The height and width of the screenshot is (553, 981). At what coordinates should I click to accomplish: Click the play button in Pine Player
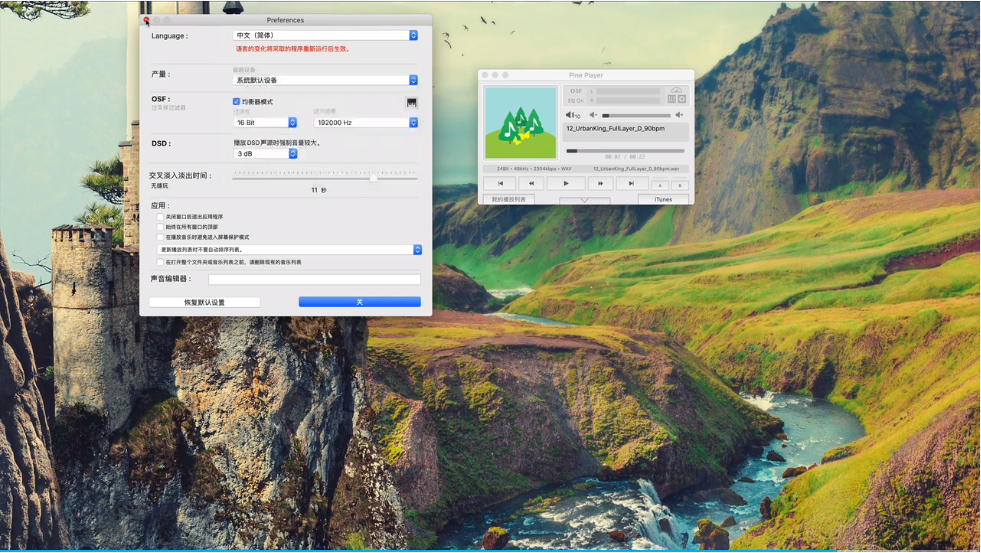(x=566, y=183)
